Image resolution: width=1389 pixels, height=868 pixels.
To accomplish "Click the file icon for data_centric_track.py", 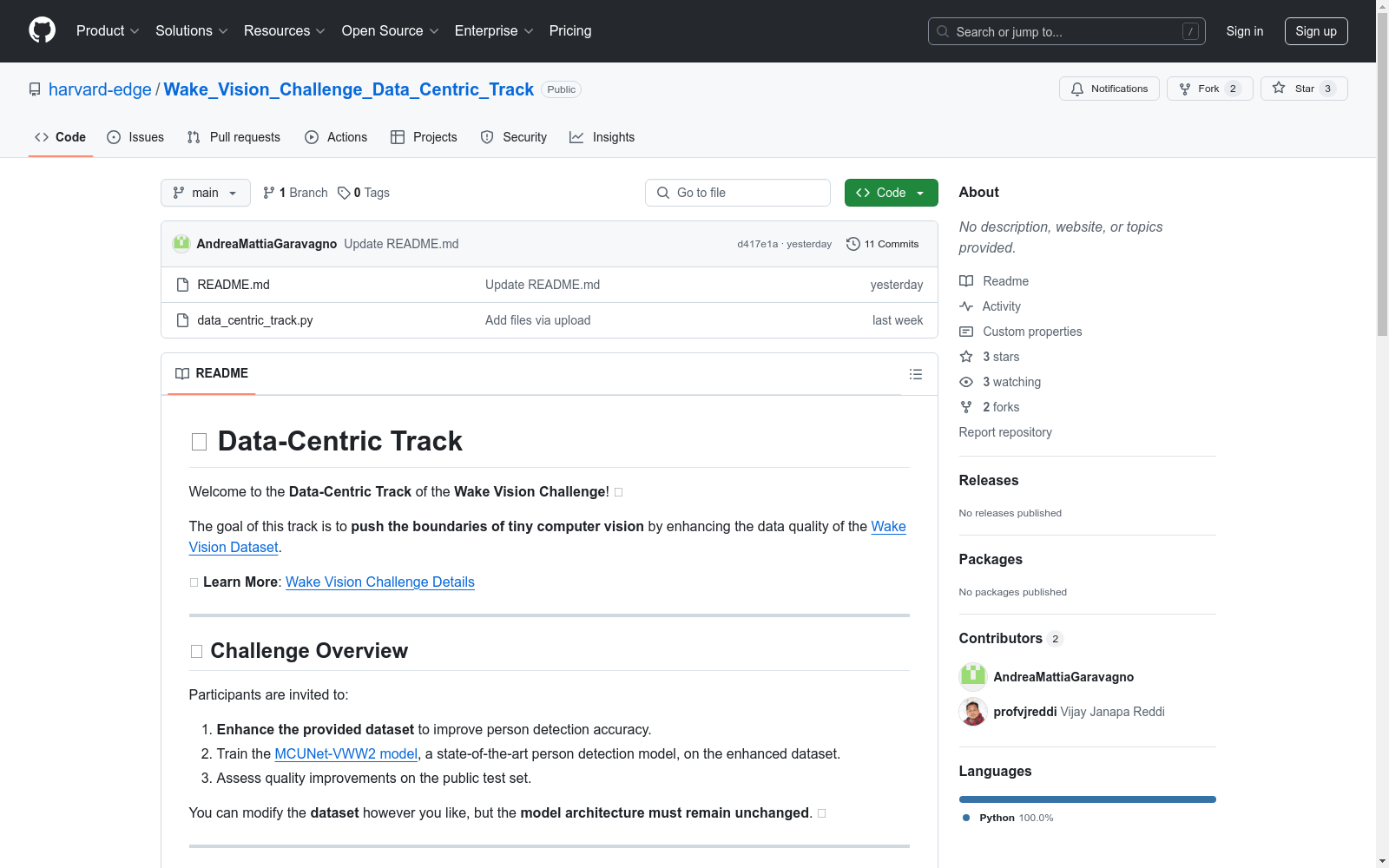I will tap(182, 320).
